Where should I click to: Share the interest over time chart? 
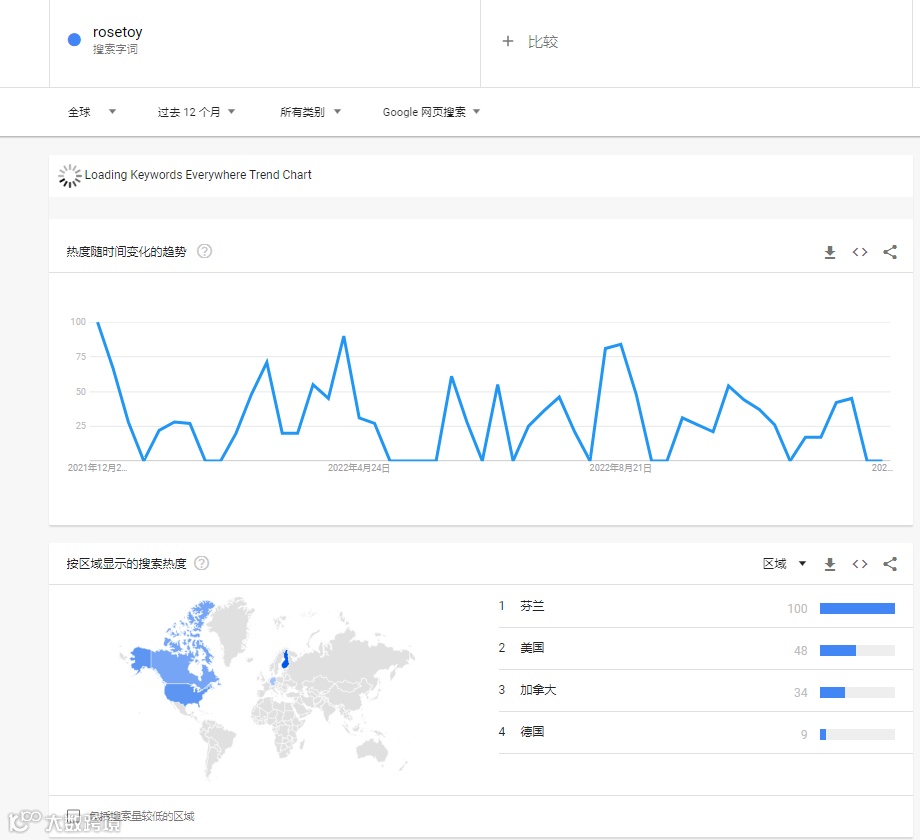(890, 252)
